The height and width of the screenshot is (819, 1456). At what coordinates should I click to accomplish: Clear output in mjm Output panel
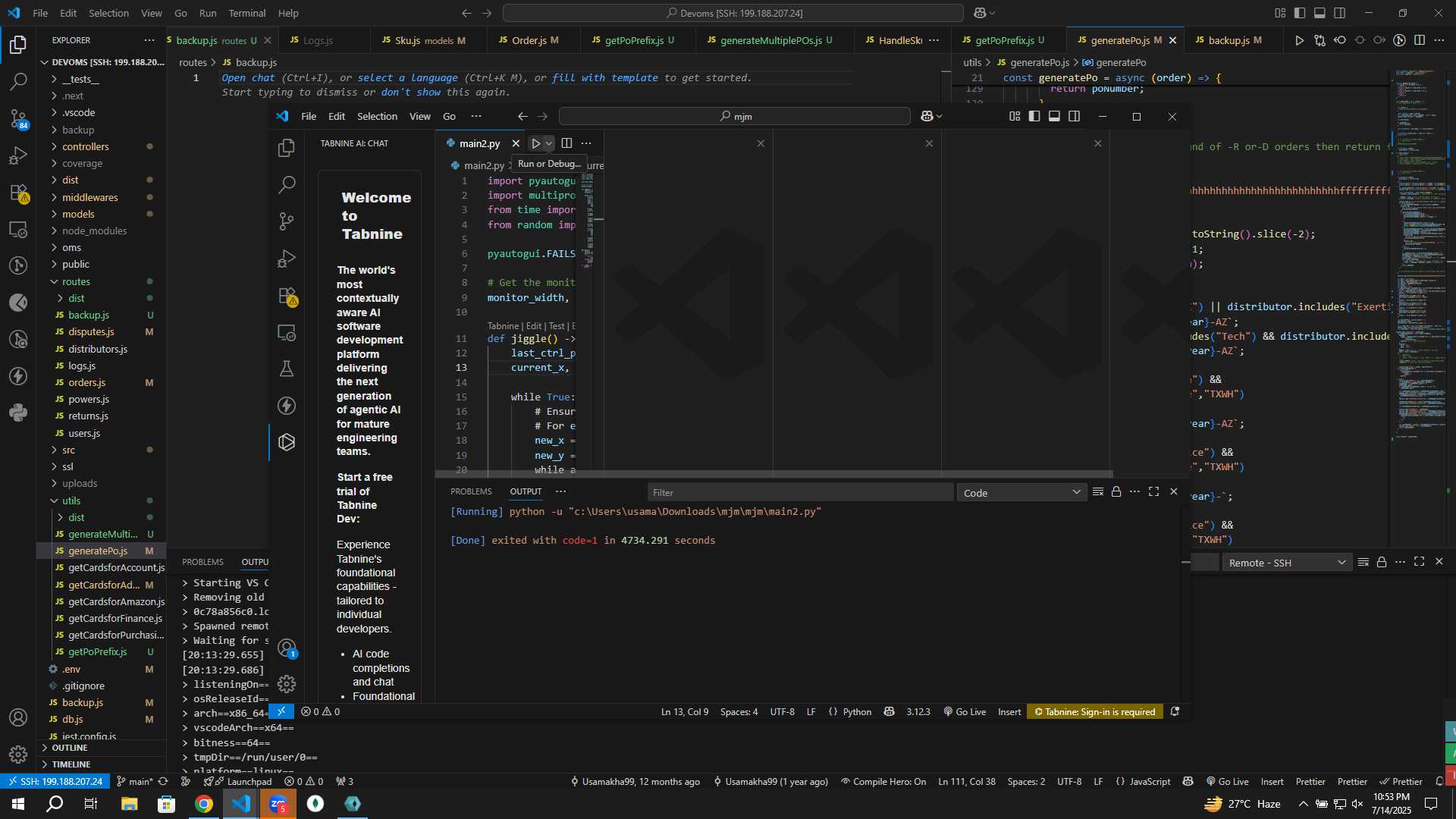[x=1097, y=492]
